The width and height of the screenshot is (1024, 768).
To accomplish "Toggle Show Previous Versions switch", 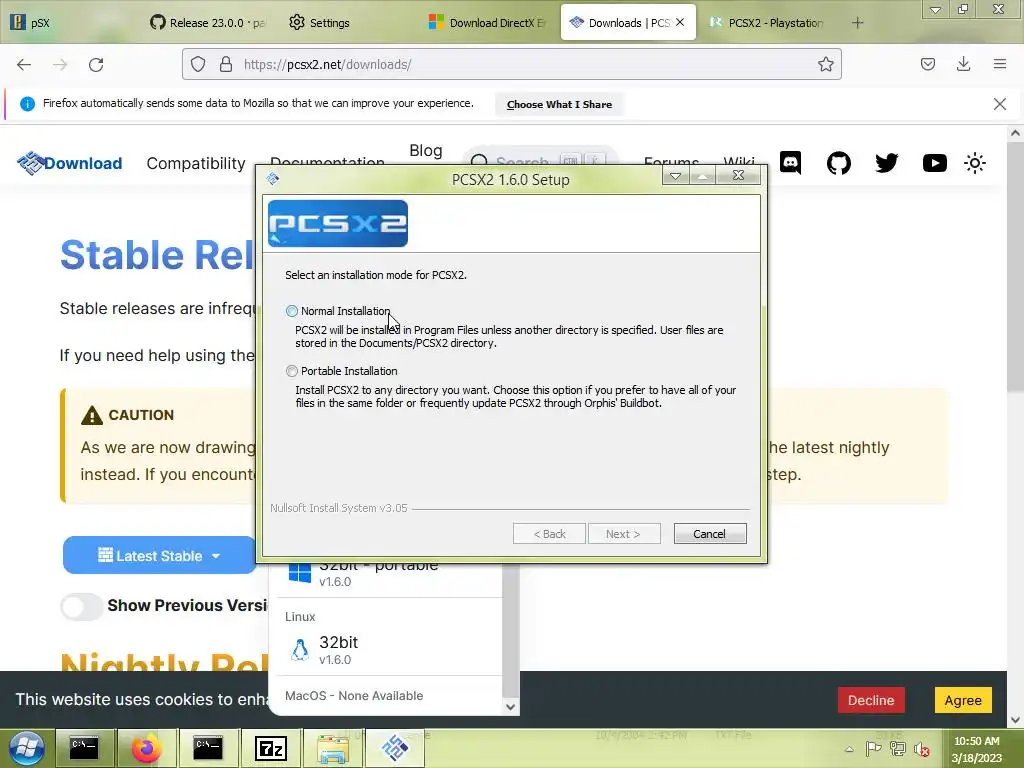I will click(82, 606).
